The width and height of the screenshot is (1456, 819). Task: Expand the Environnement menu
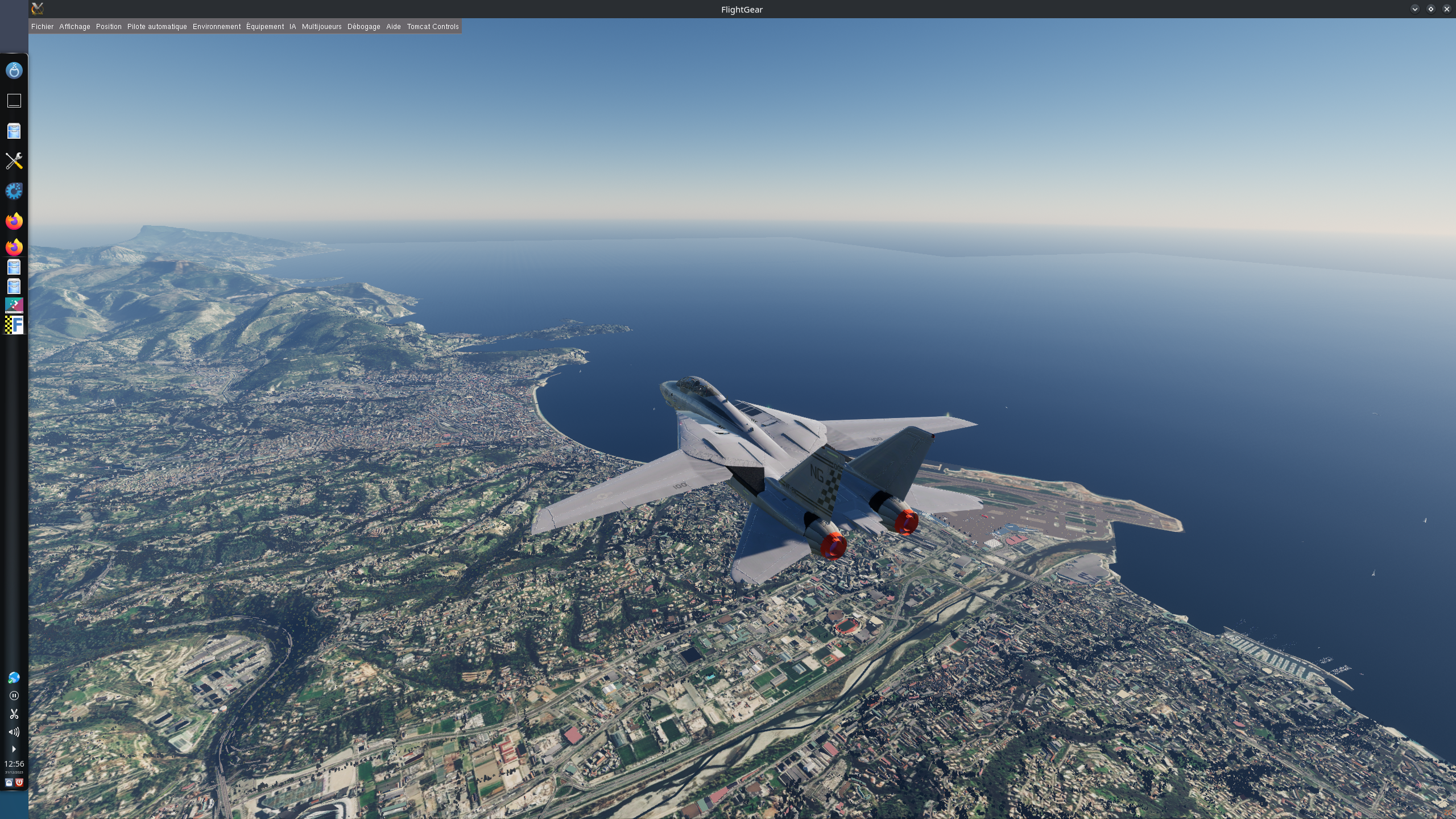click(216, 27)
